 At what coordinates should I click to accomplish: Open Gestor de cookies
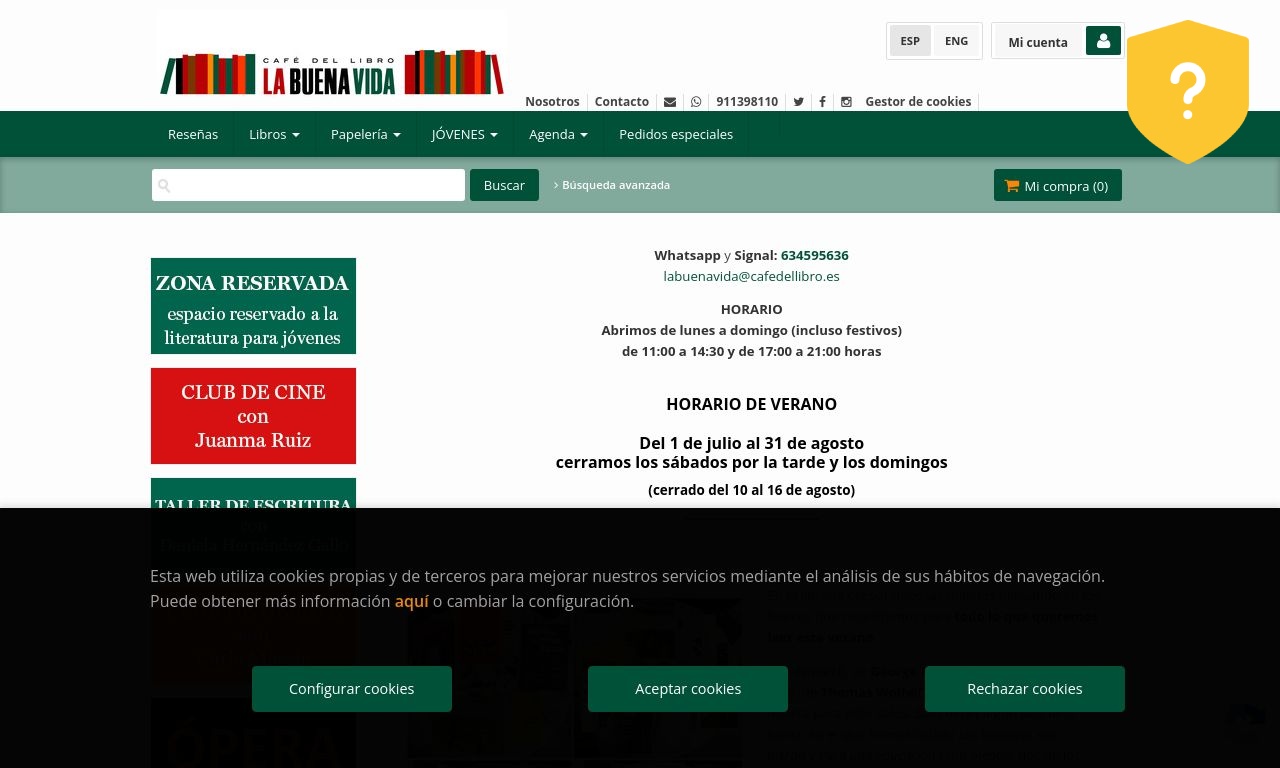click(x=918, y=101)
